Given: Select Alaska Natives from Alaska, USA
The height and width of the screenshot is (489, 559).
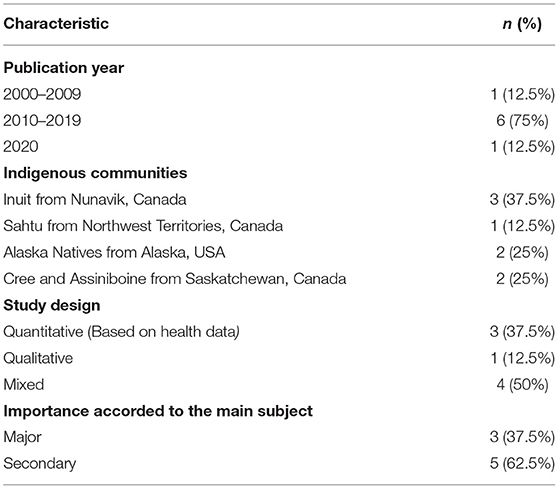Looking at the screenshot, I should (114, 252).
